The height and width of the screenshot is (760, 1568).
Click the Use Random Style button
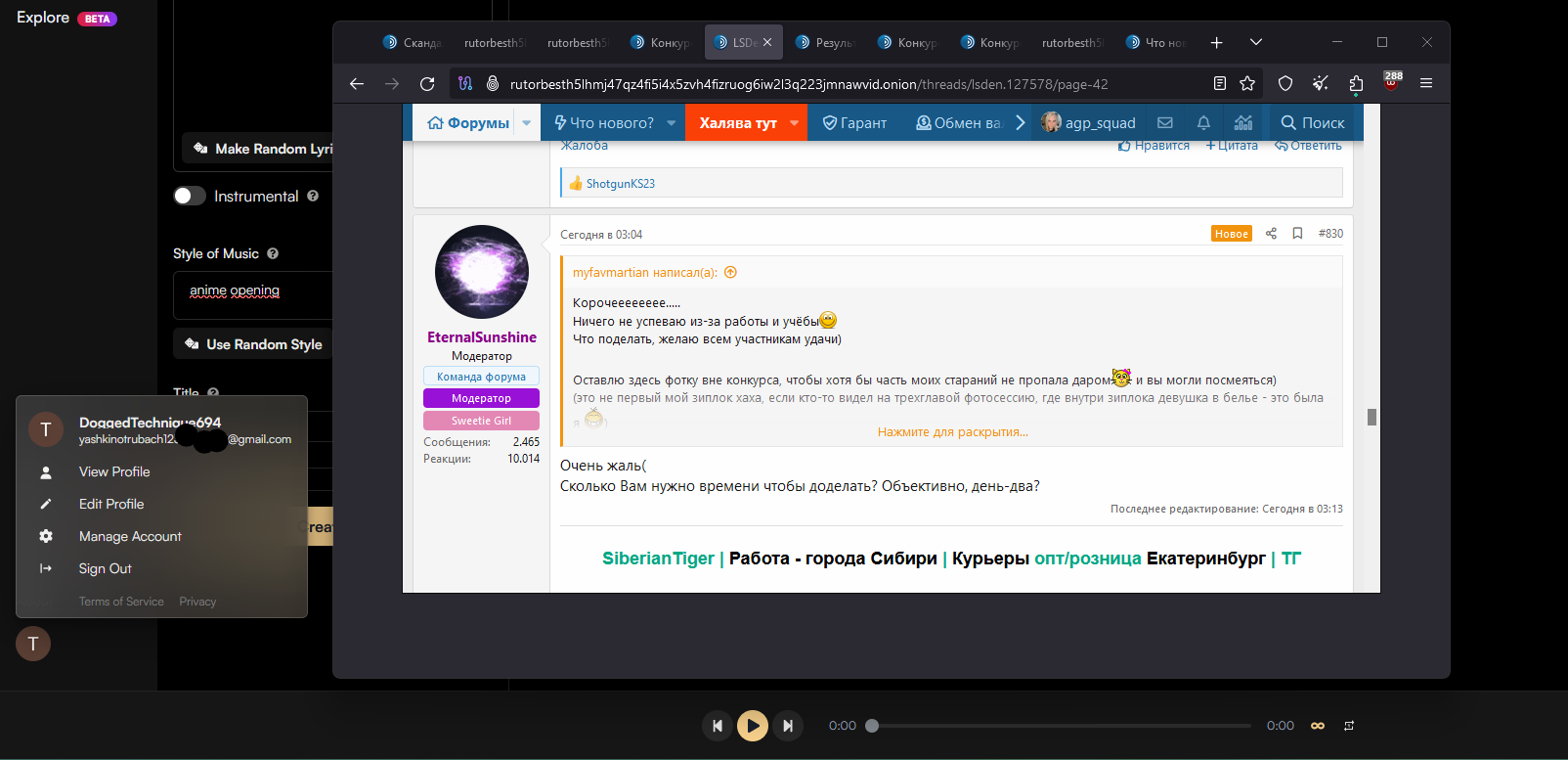[x=254, y=344]
